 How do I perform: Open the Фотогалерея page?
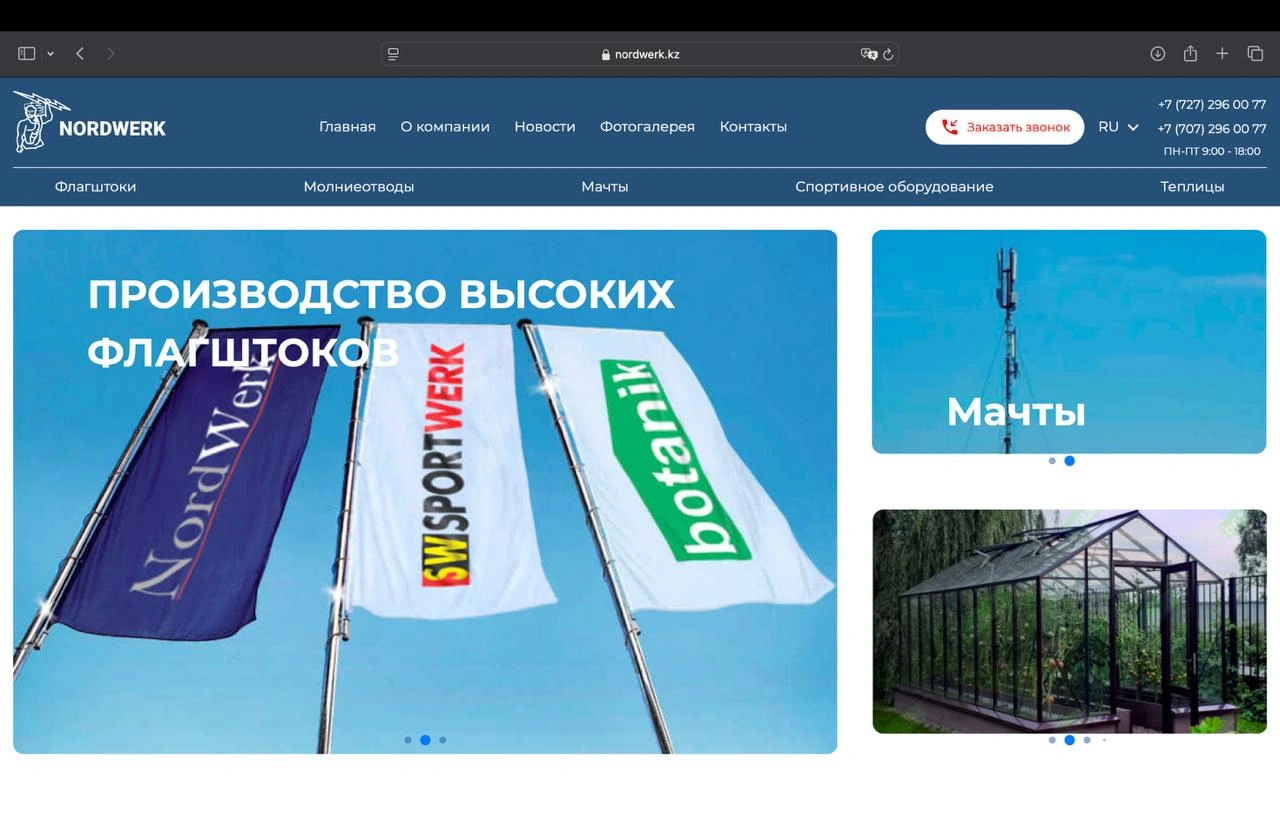pyautogui.click(x=647, y=127)
